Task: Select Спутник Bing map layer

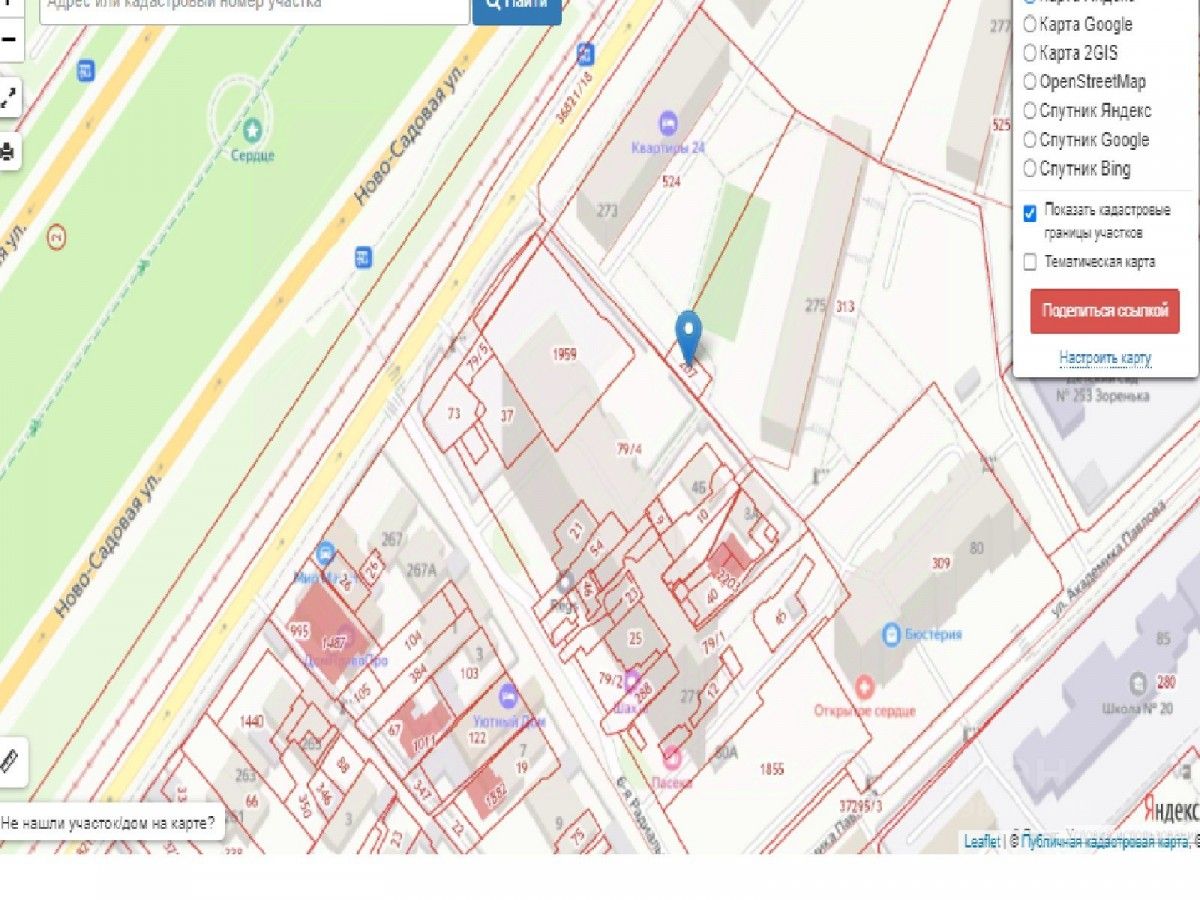Action: pyautogui.click(x=1030, y=169)
